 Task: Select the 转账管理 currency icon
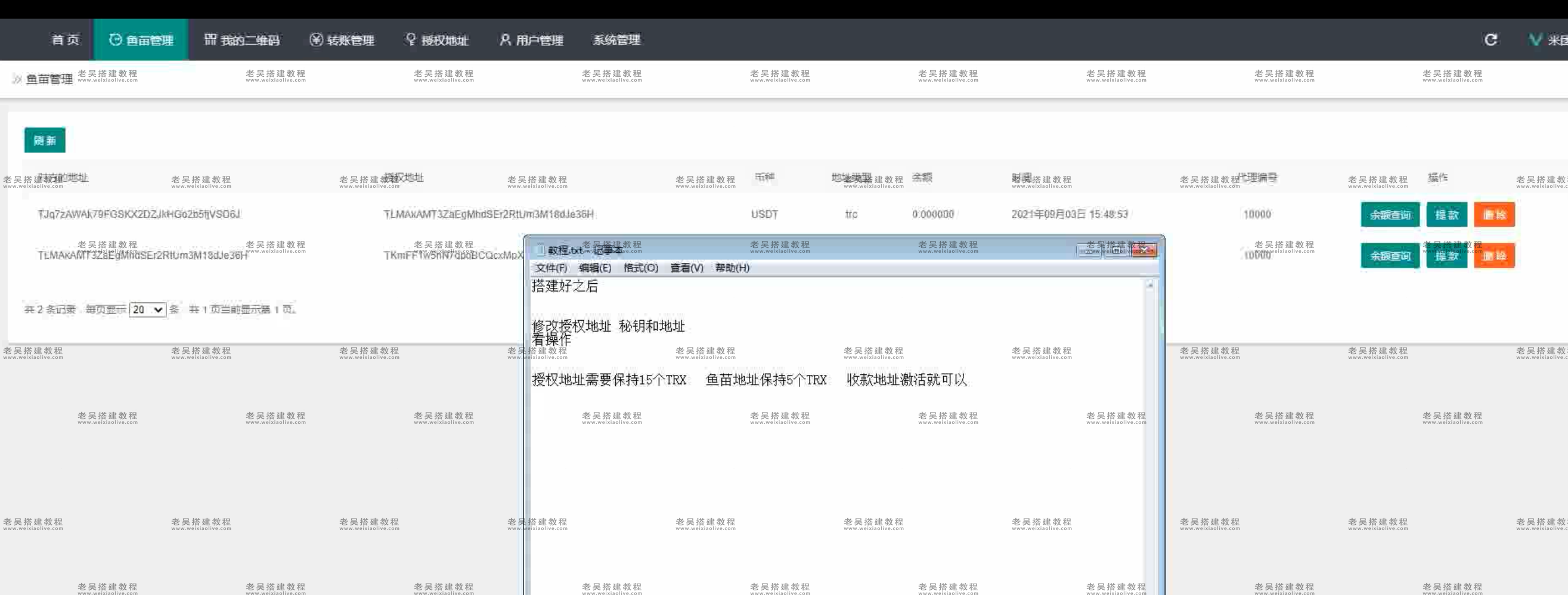(x=315, y=39)
